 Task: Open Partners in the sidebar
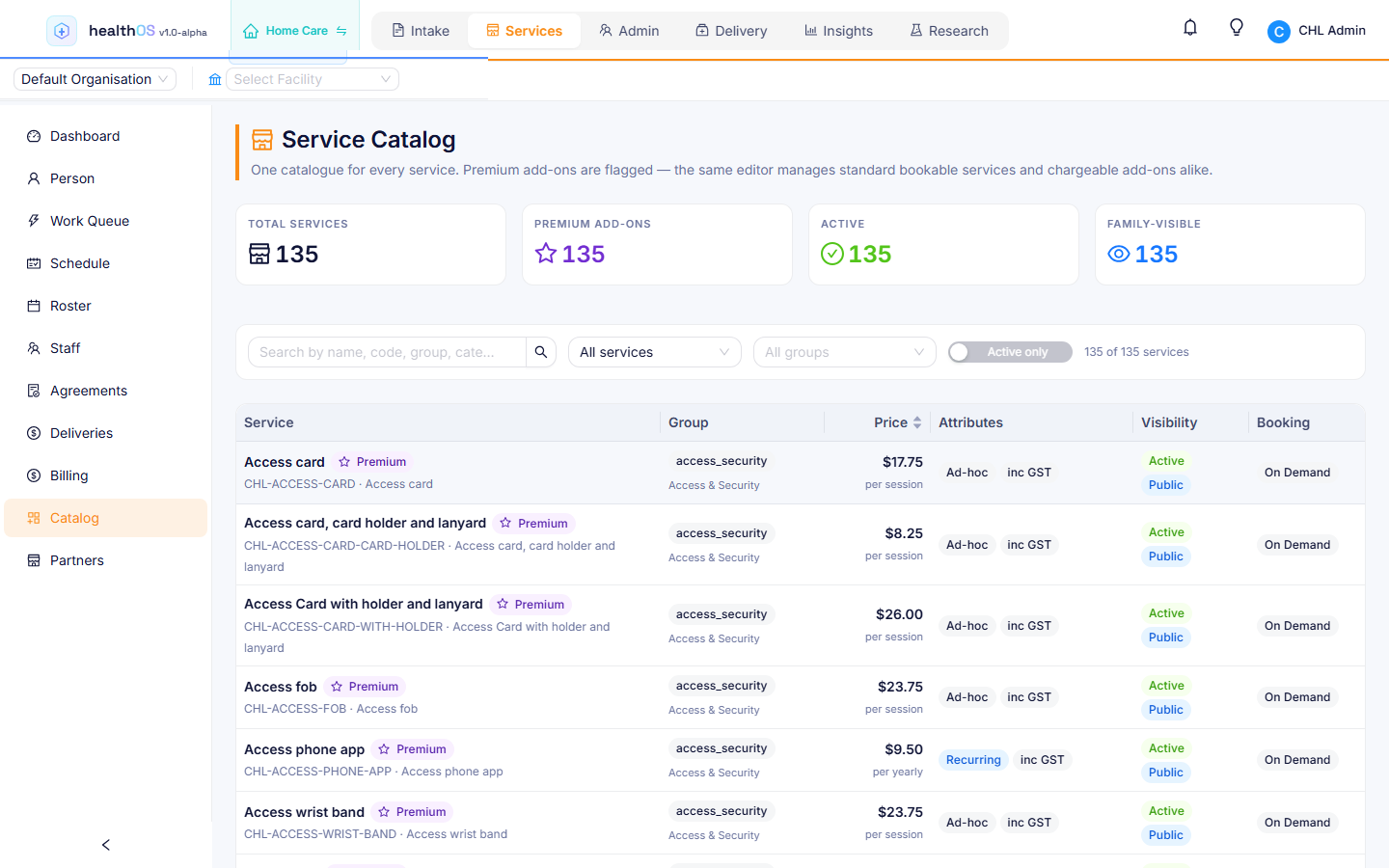point(106,560)
